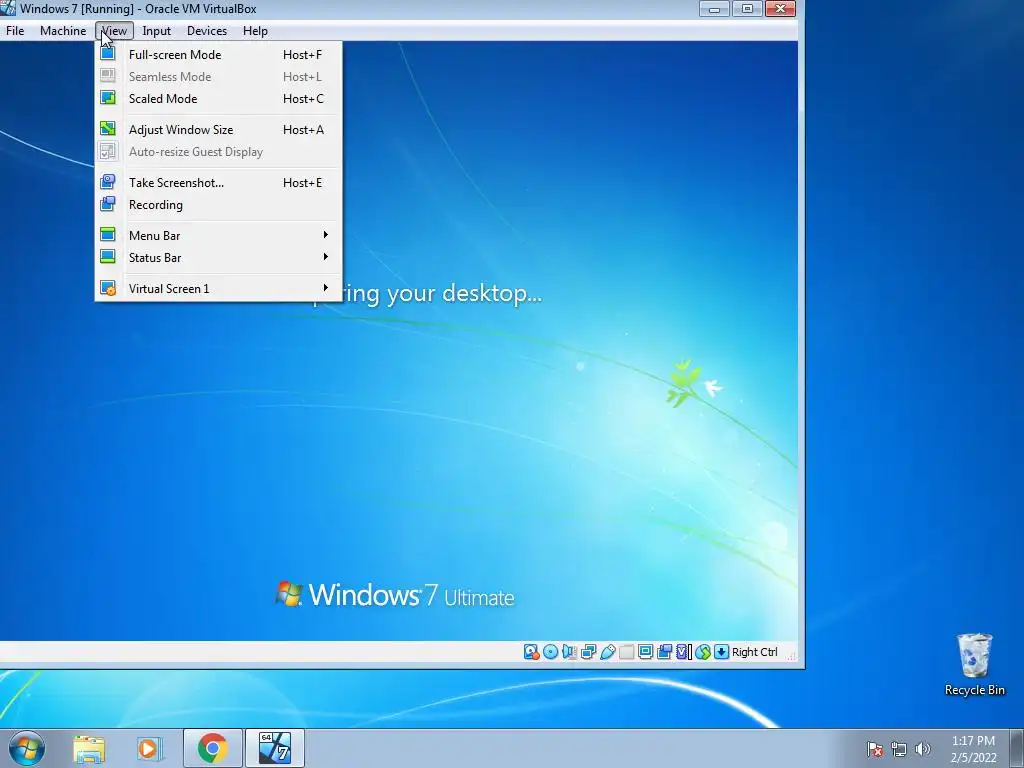Open the Help menu

pos(255,31)
